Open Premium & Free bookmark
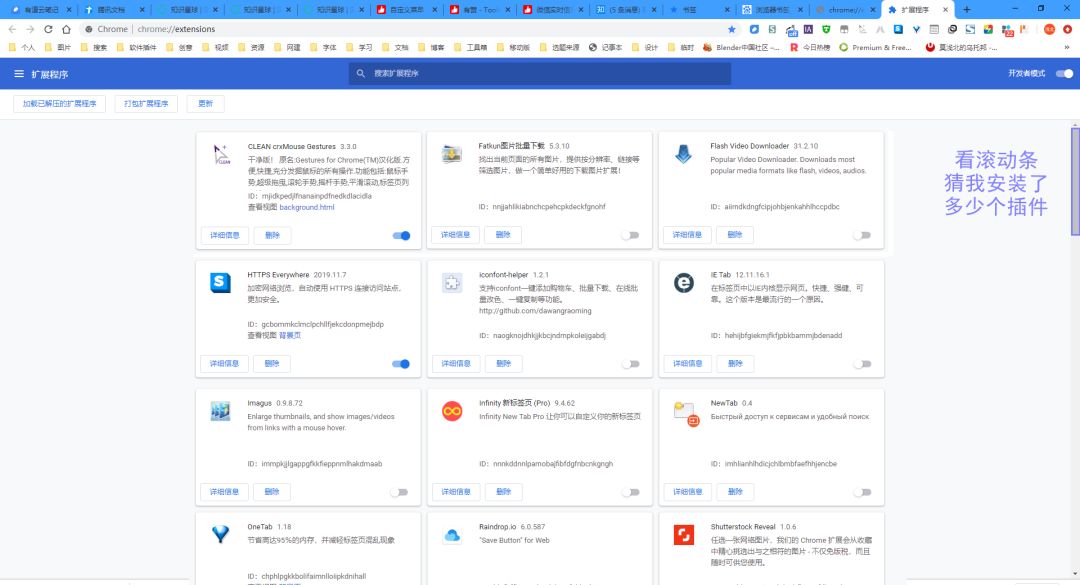This screenshot has width=1080, height=585. [x=875, y=48]
